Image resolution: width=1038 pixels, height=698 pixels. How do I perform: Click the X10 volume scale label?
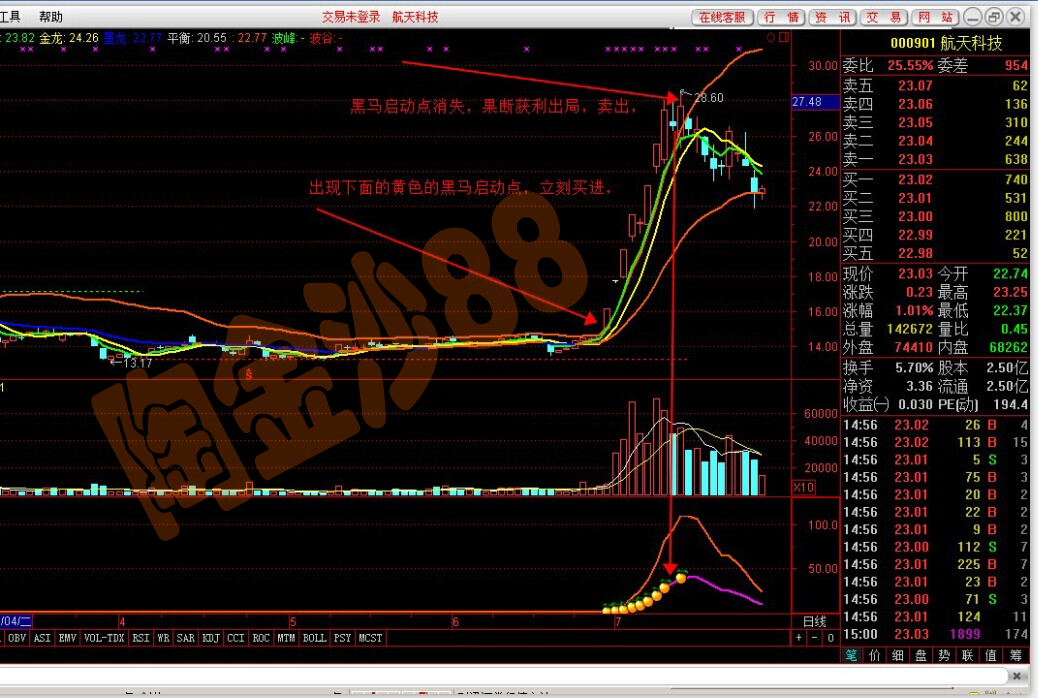click(x=801, y=486)
